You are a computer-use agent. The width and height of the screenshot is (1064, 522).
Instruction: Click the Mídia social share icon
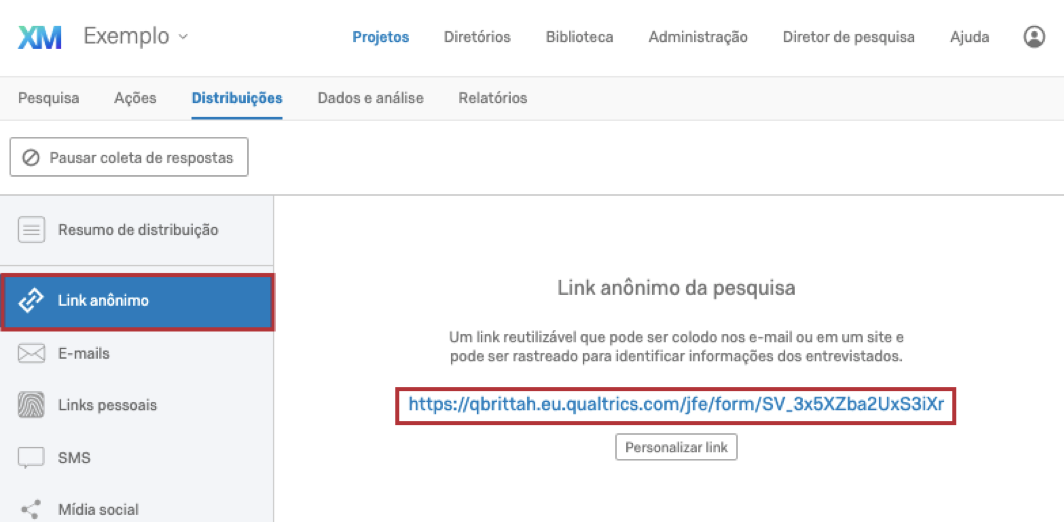pyautogui.click(x=31, y=509)
